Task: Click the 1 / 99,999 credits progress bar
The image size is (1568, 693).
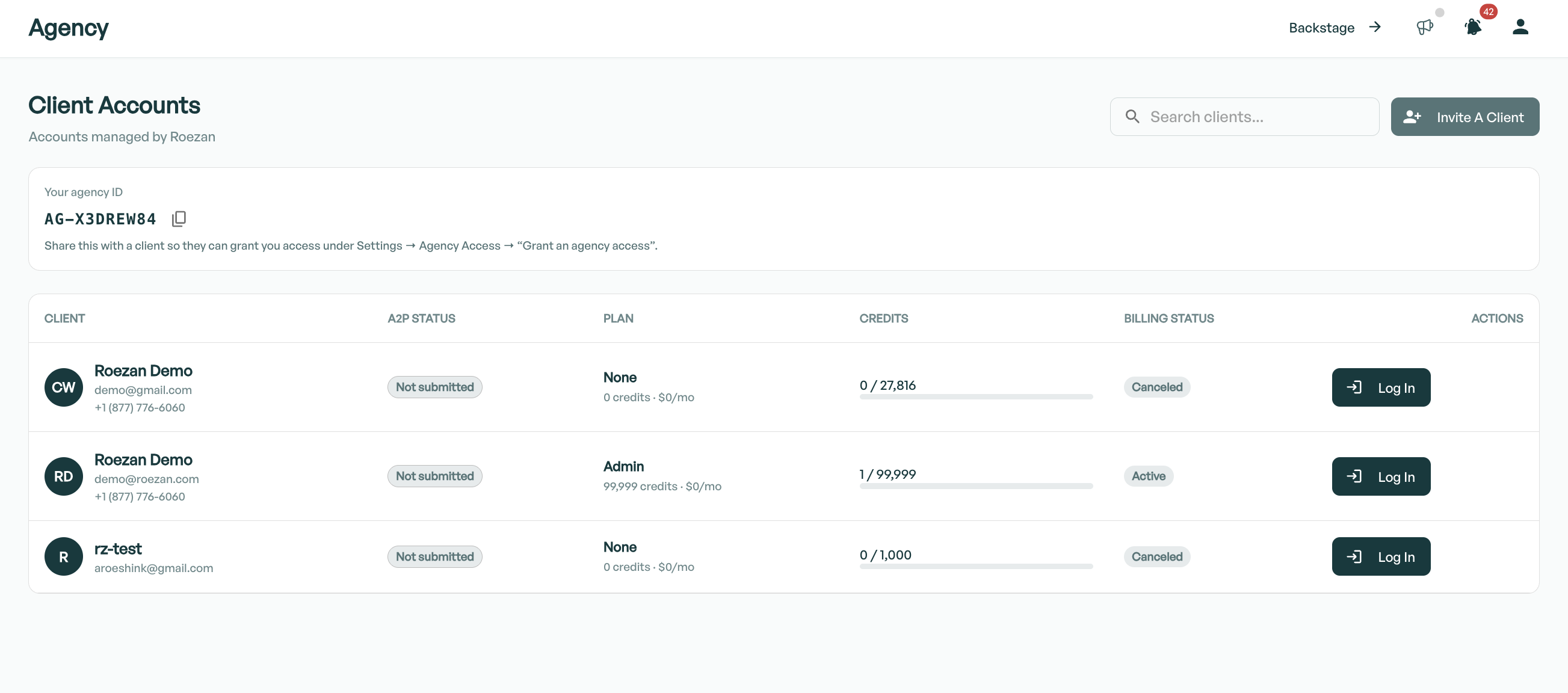Action: 976,486
